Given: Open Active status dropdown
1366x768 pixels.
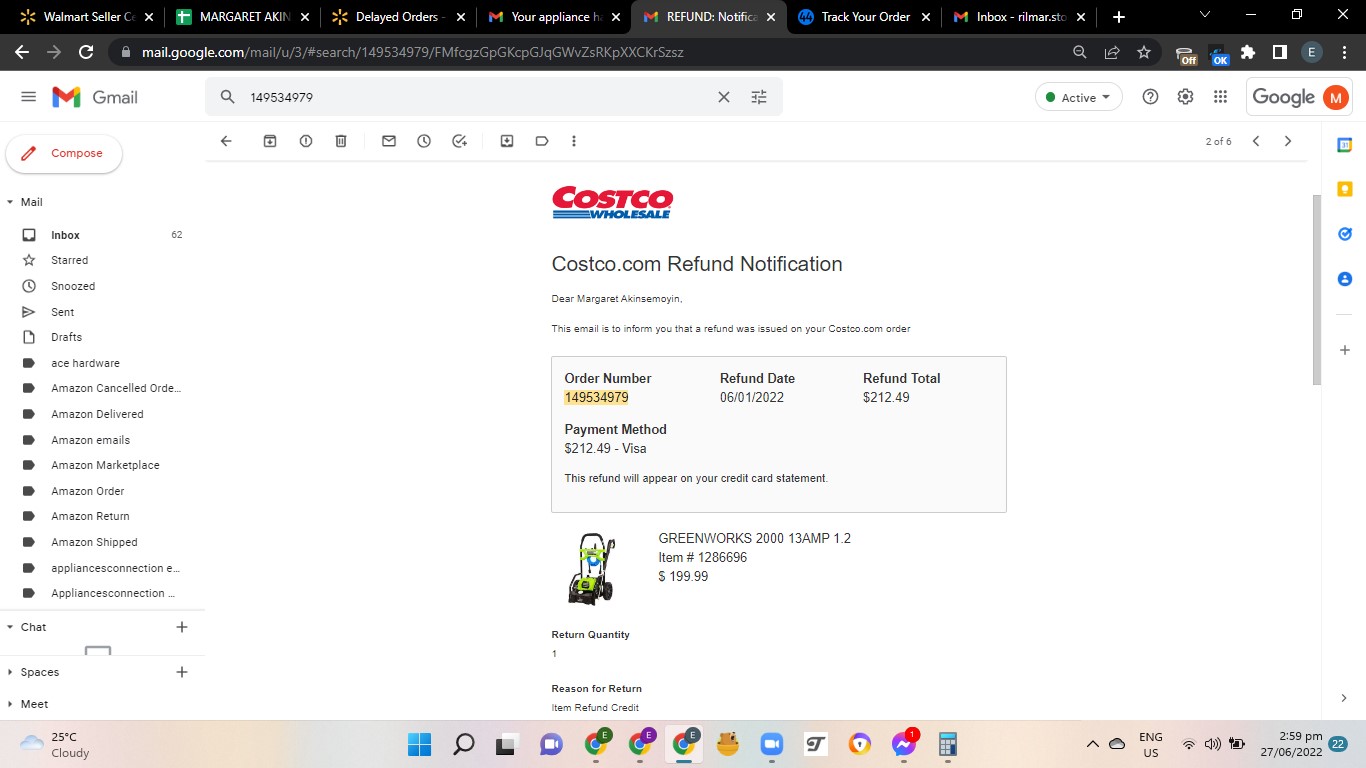Looking at the screenshot, I should point(1078,97).
